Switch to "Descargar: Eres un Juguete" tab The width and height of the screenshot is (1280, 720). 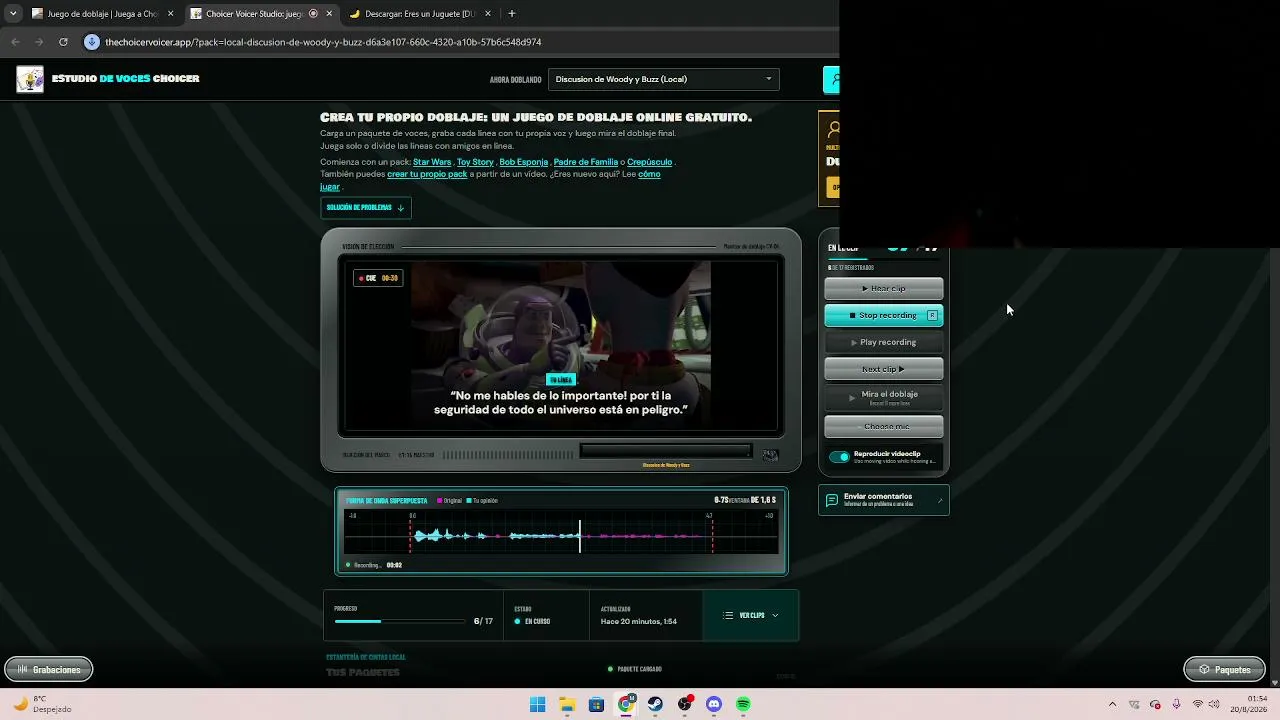point(422,14)
